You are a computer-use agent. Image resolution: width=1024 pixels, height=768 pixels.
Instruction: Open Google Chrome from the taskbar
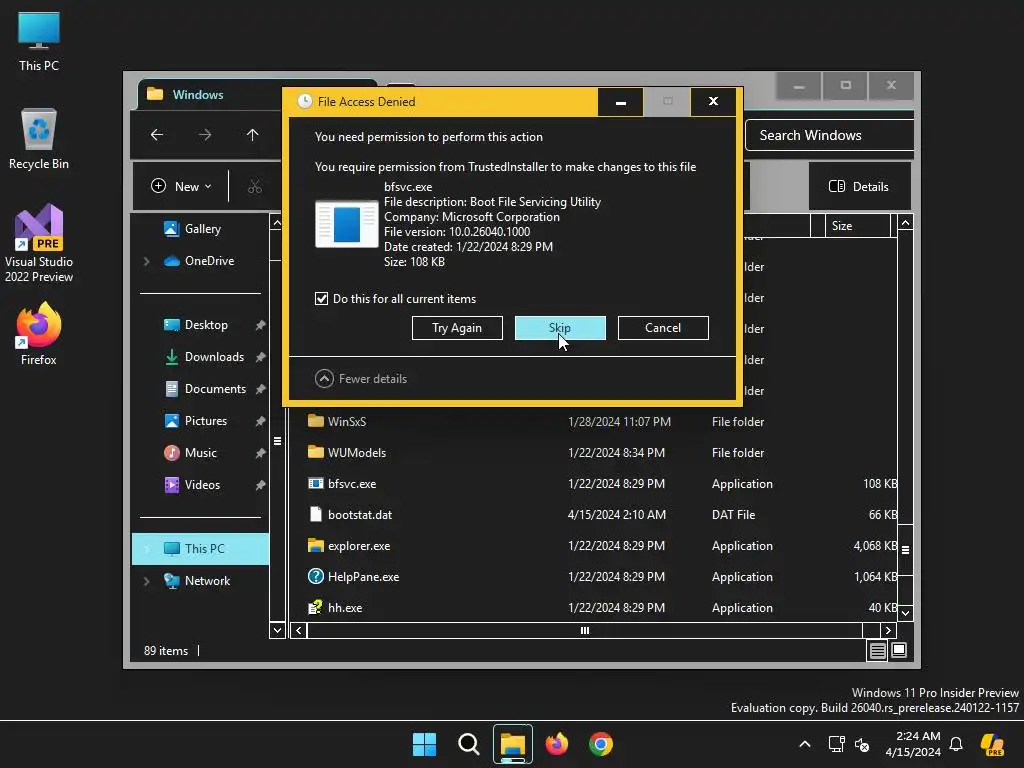tap(601, 744)
